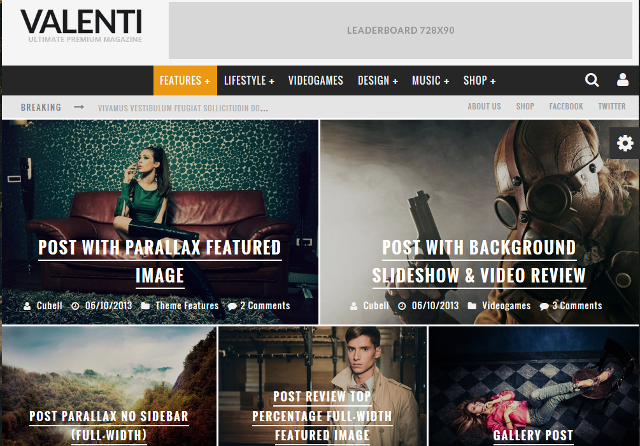Expand the Shop menu
Screen dimensions: 640x446
coord(479,80)
